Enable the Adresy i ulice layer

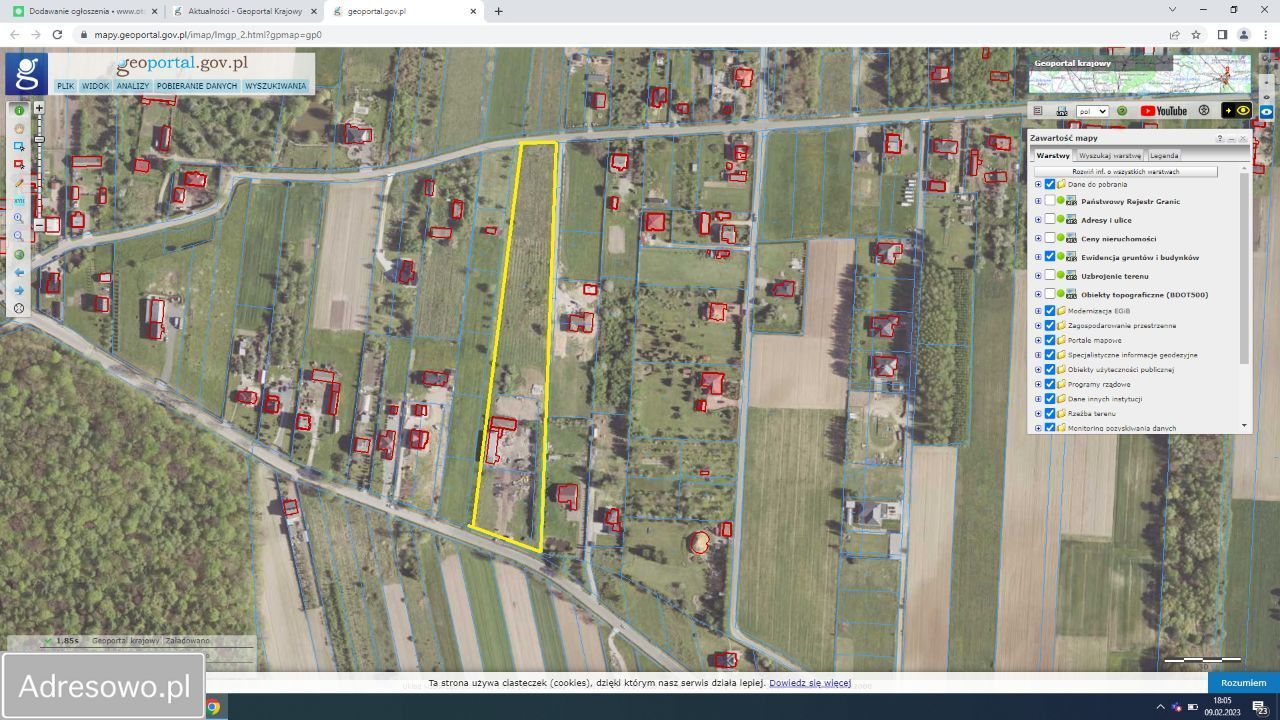pos(1050,220)
